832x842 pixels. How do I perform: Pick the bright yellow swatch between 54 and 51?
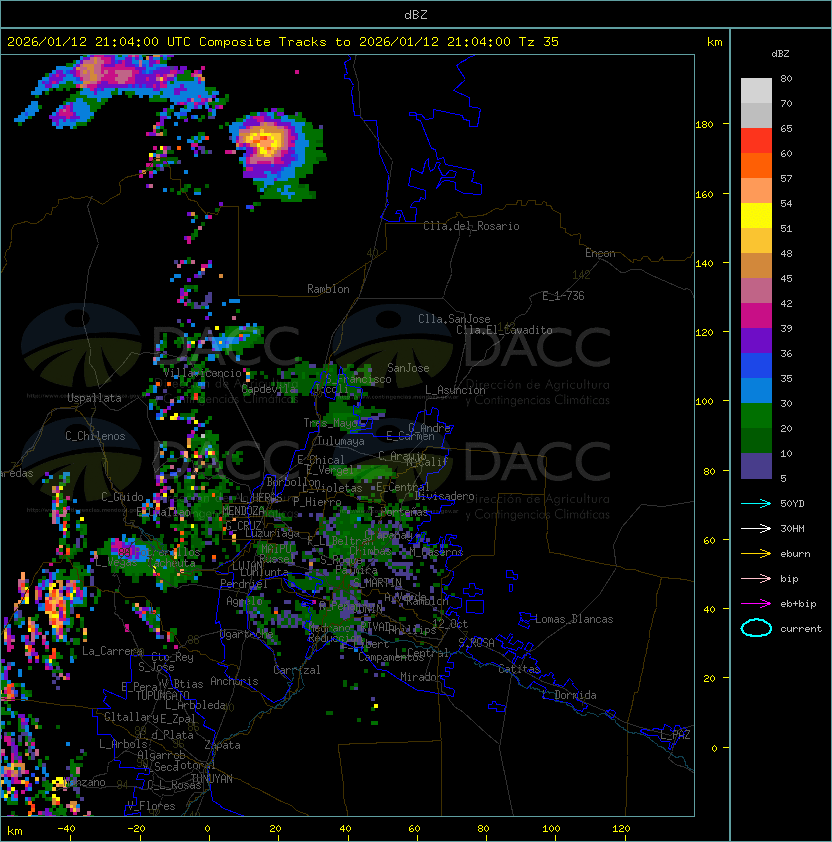tap(756, 215)
